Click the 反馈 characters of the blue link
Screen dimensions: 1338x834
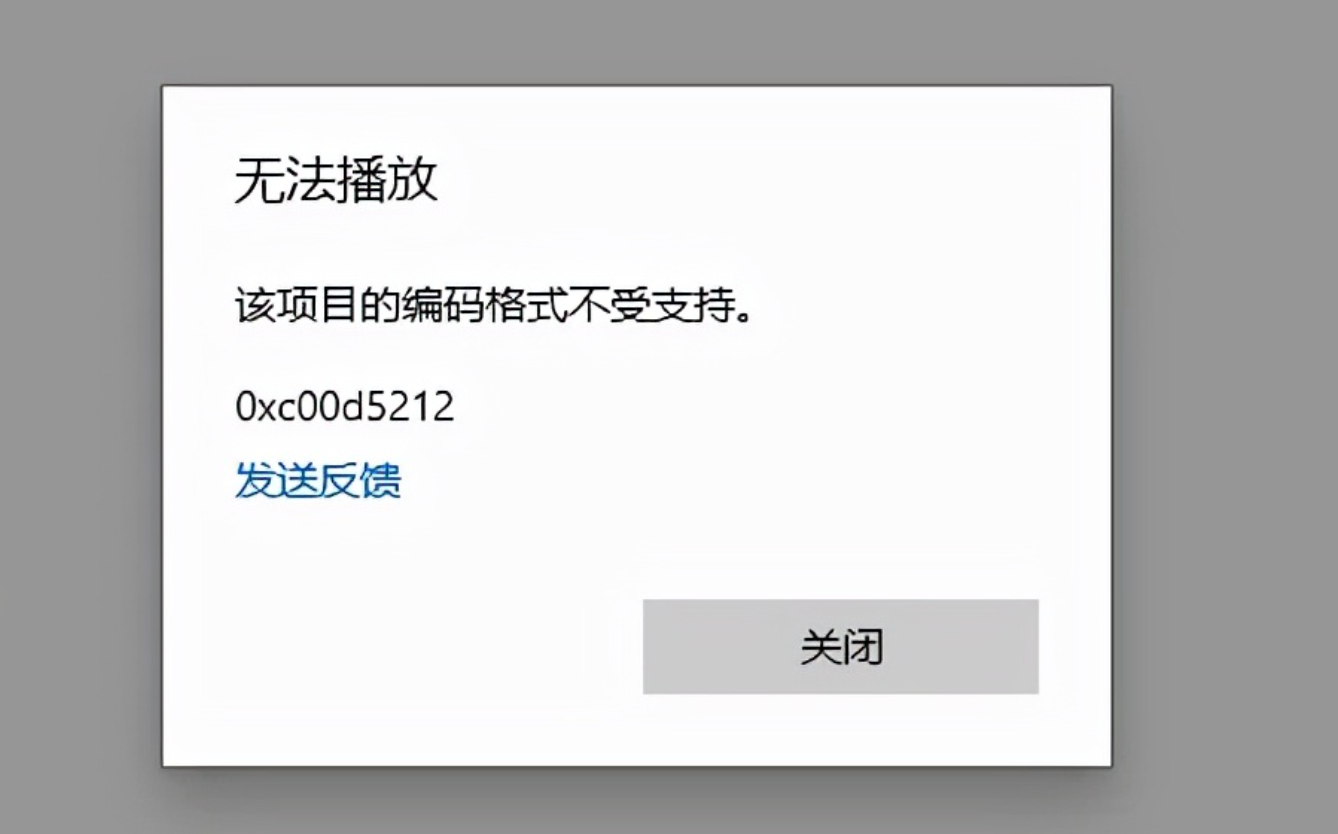pyautogui.click(x=360, y=480)
